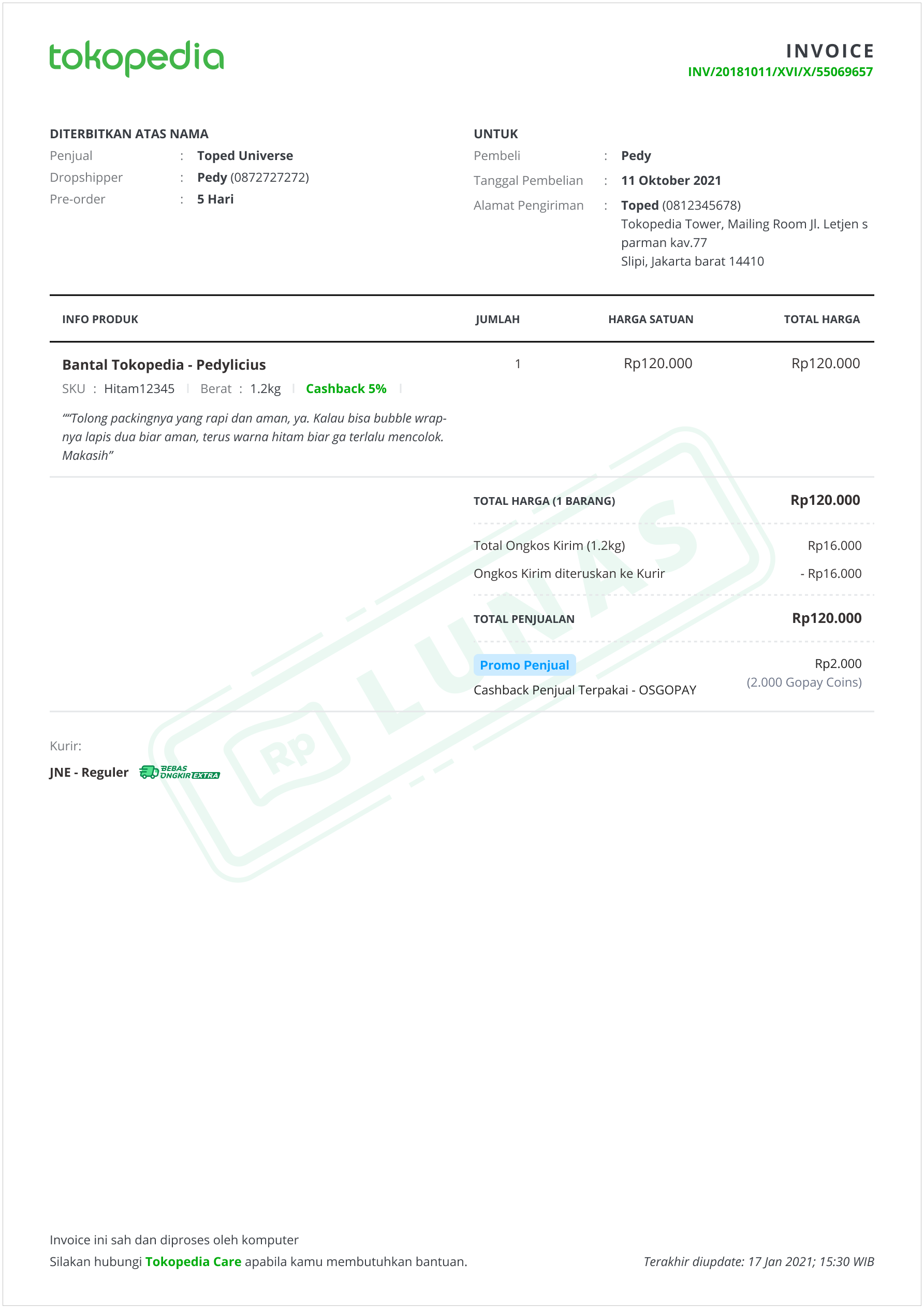Select Ongkos Kirim diteruskan ke Kurir
This screenshot has height=1308, width=924.
[x=569, y=573]
